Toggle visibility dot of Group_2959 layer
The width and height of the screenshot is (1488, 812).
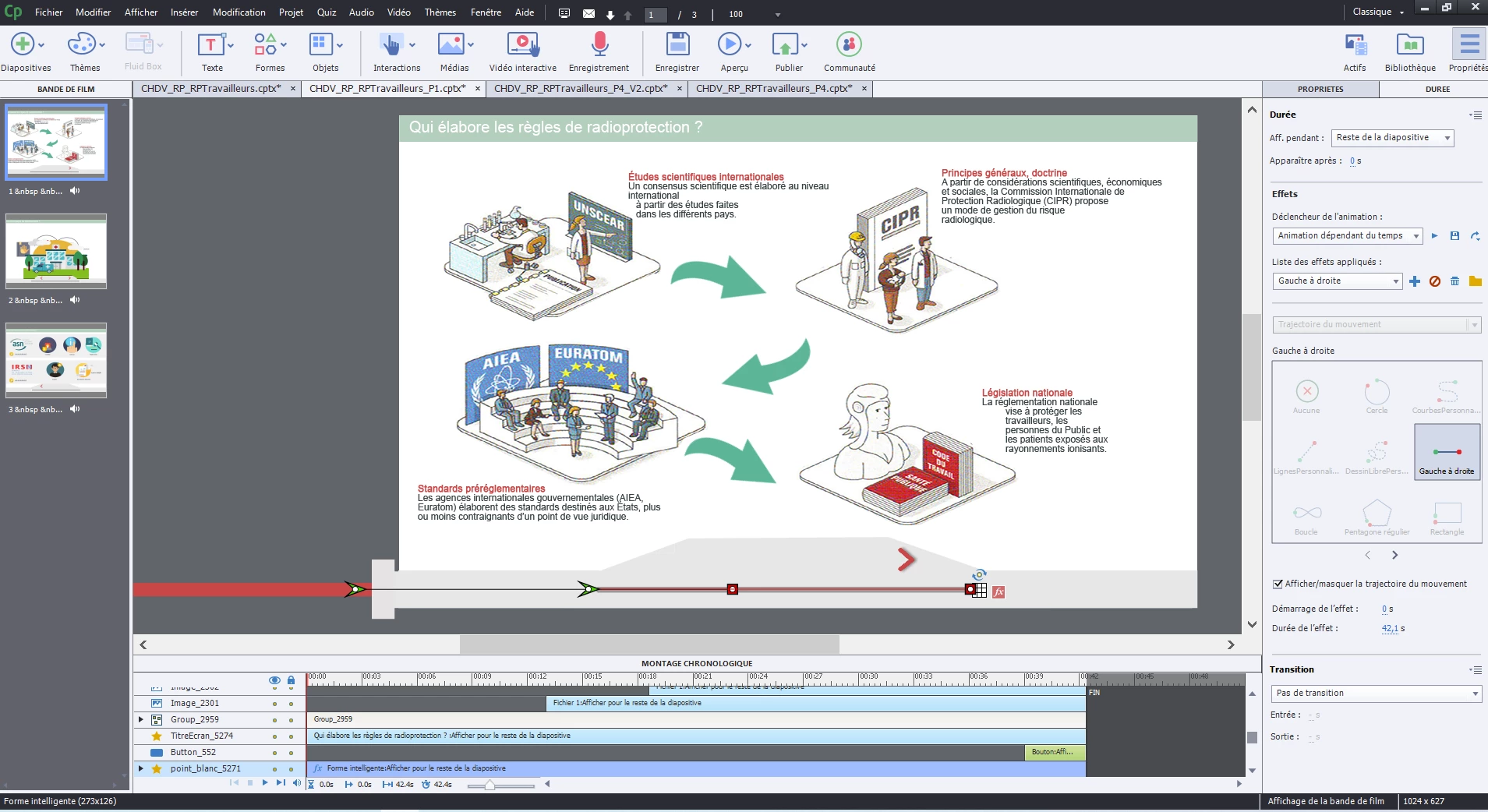[274, 720]
